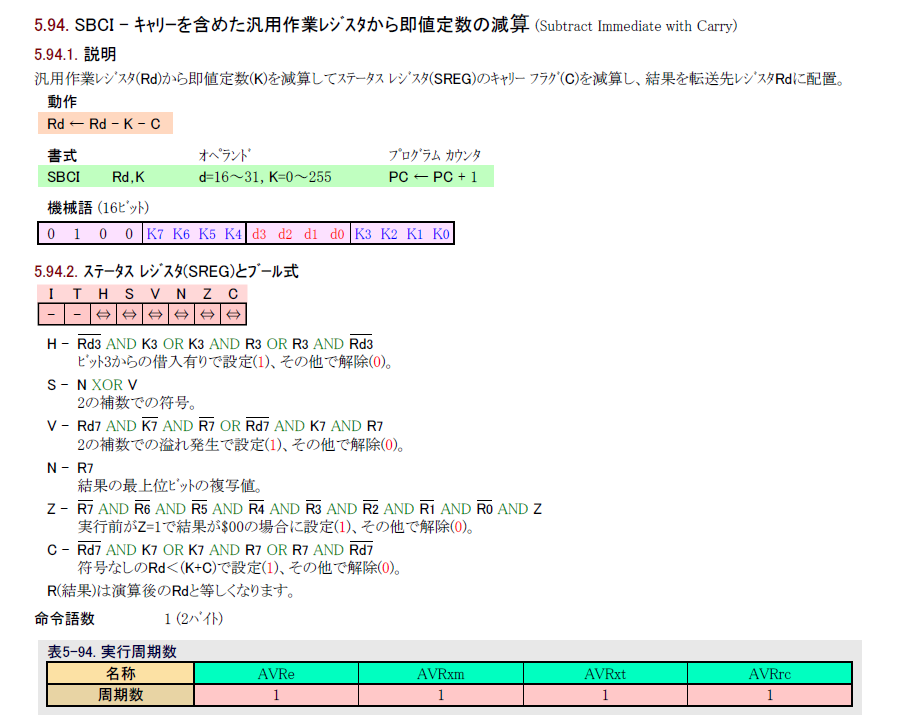
Task: Click the I flag header in SREG table
Action: pos(51,294)
